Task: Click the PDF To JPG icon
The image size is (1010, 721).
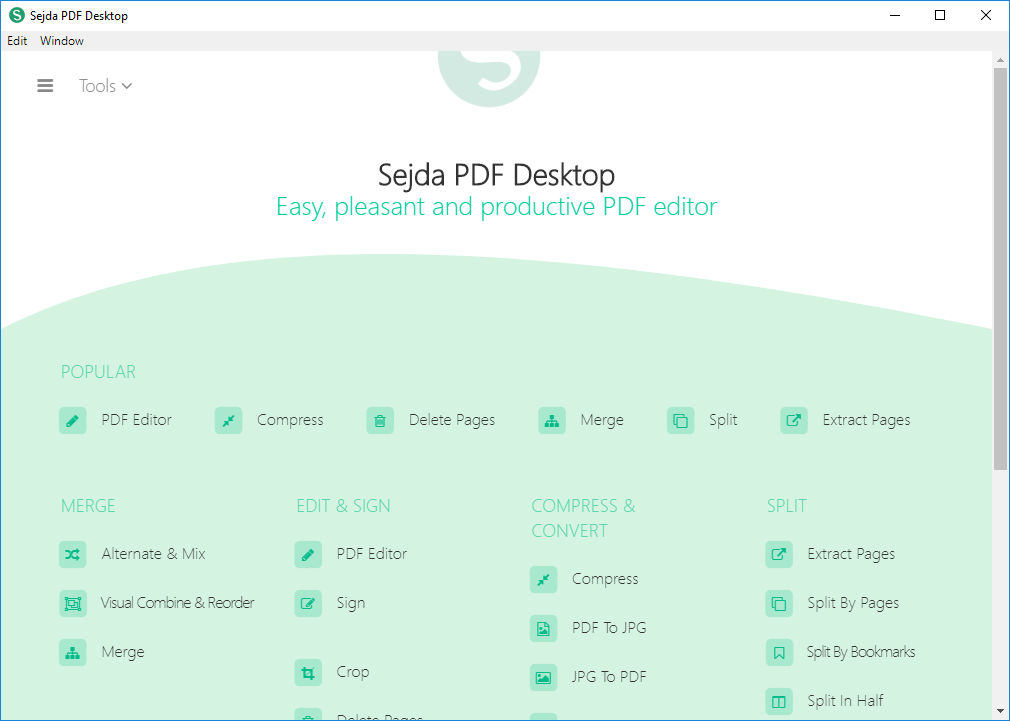Action: [543, 629]
